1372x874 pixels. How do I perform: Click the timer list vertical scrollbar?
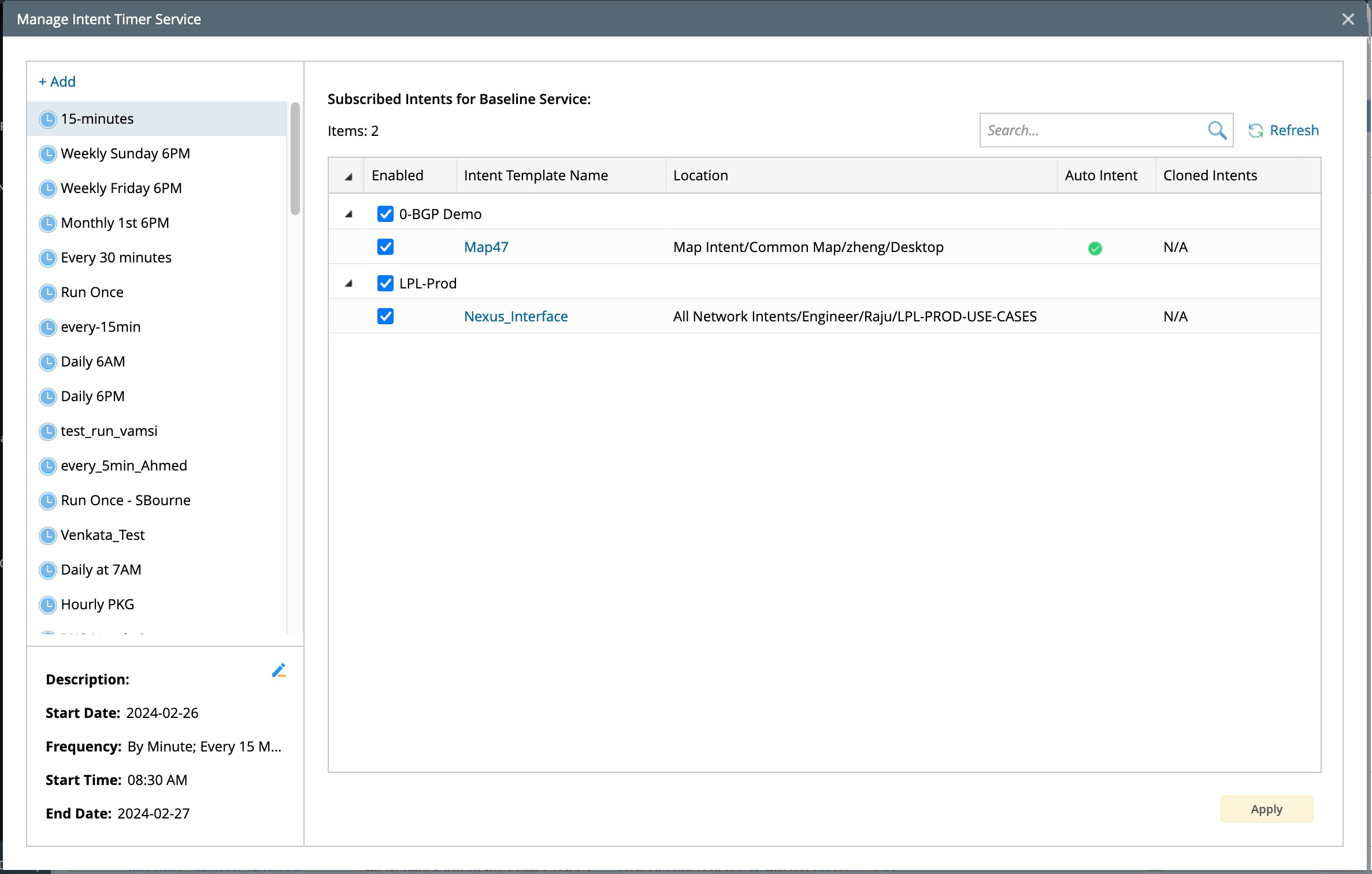pyautogui.click(x=295, y=159)
